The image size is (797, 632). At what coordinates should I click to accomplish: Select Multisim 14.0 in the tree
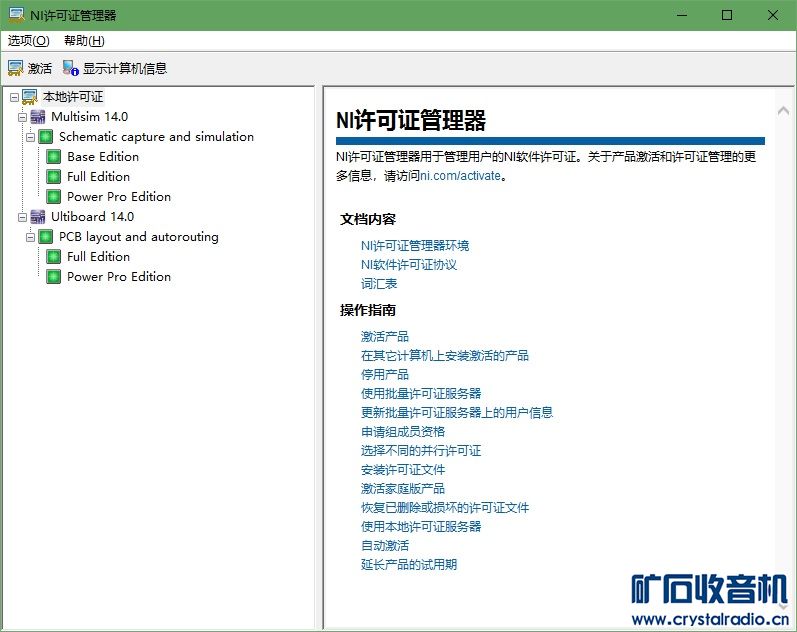tap(89, 117)
